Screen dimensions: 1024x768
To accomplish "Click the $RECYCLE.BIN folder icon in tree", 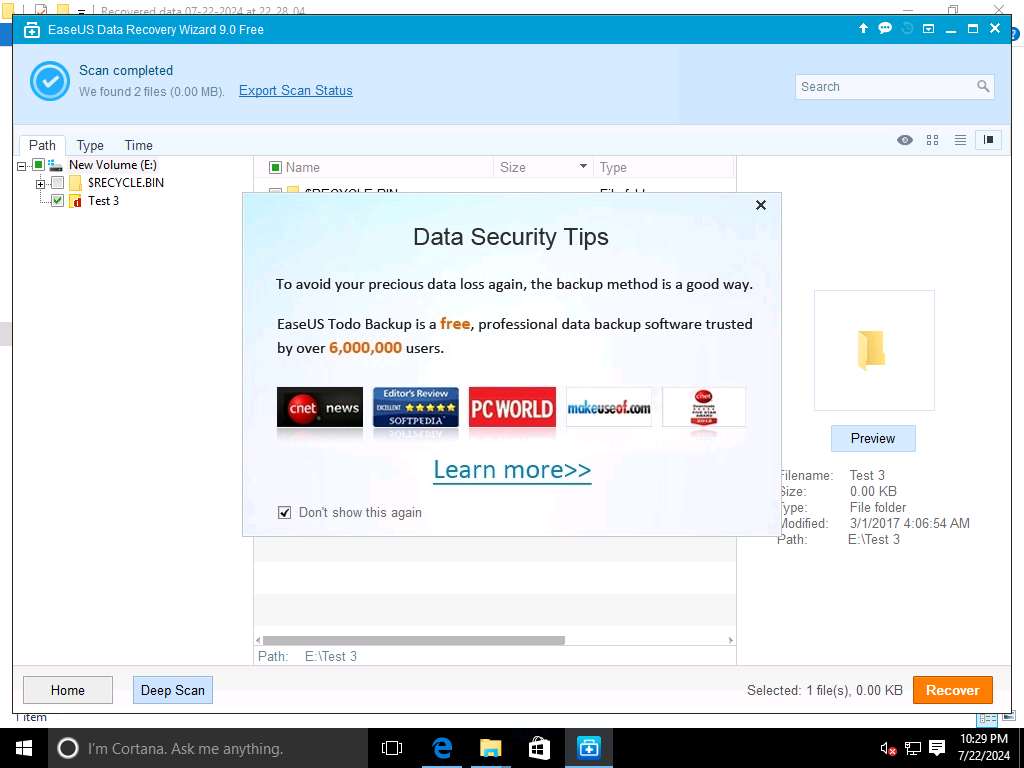I will coord(75,183).
